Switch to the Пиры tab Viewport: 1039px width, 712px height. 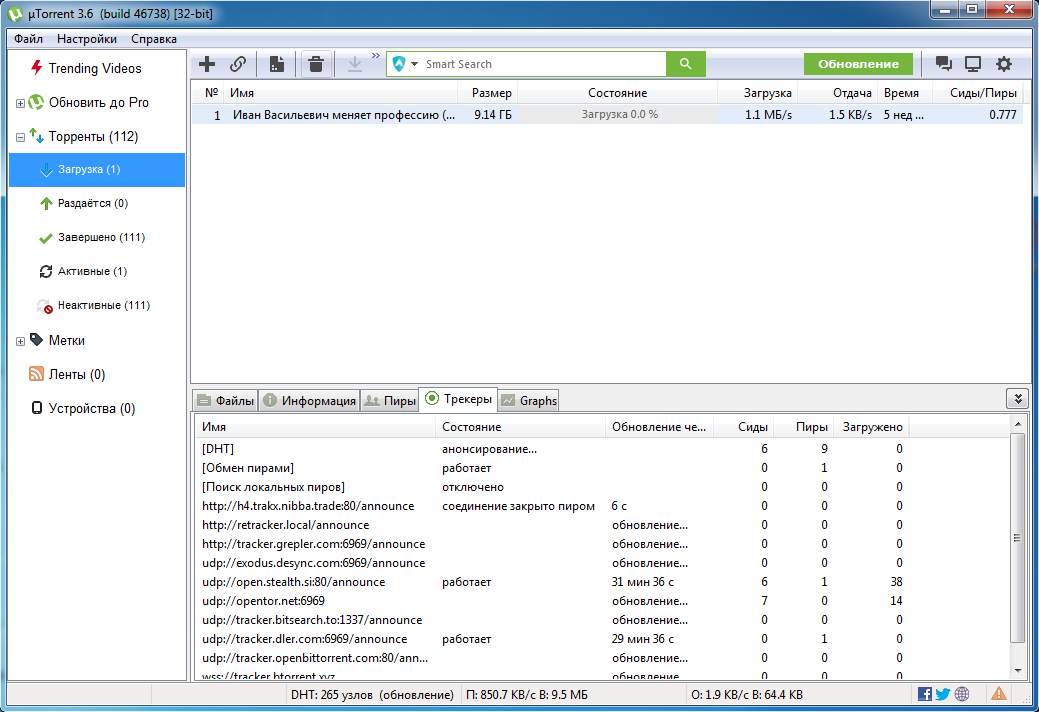[390, 400]
